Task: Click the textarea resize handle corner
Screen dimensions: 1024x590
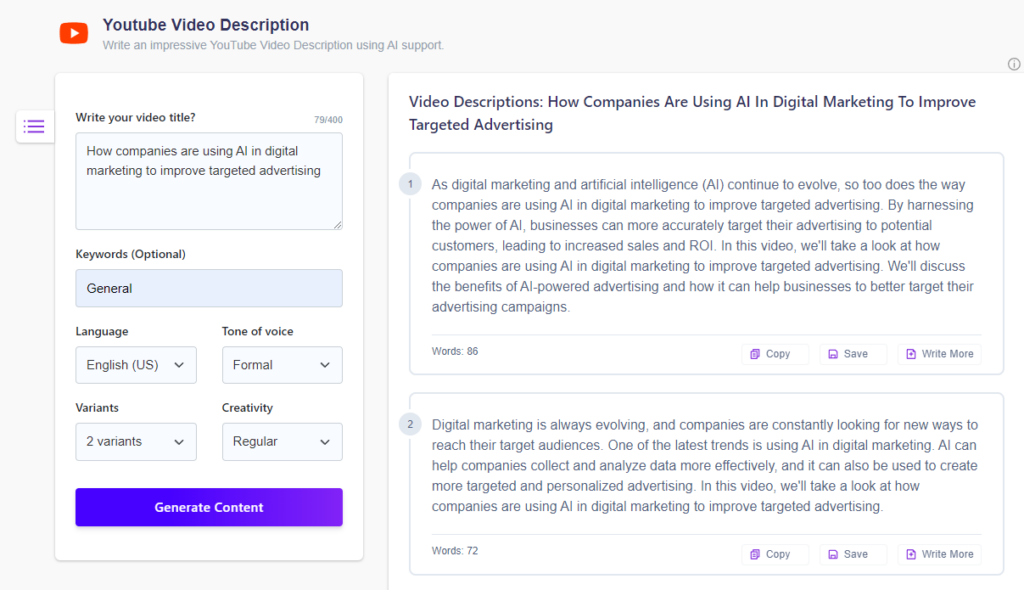Action: pos(337,224)
